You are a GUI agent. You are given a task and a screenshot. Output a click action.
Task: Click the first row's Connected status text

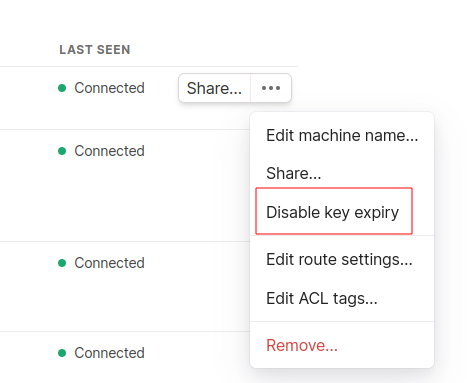click(x=109, y=88)
